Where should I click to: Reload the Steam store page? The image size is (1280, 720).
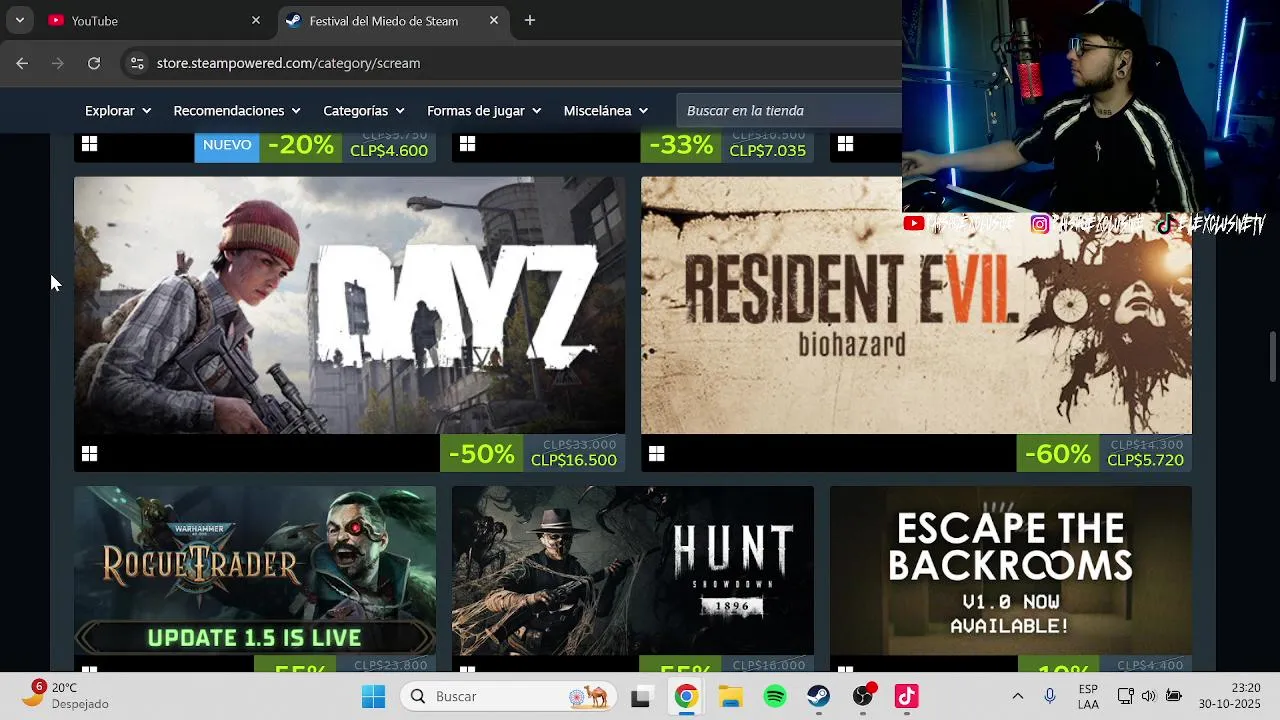pyautogui.click(x=94, y=63)
